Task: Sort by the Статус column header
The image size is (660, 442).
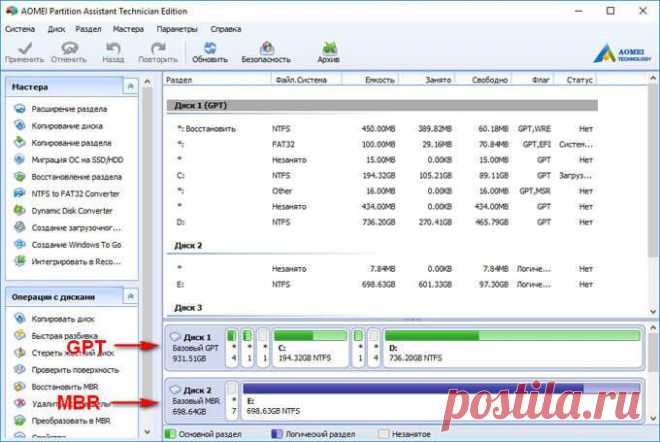Action: 575,80
